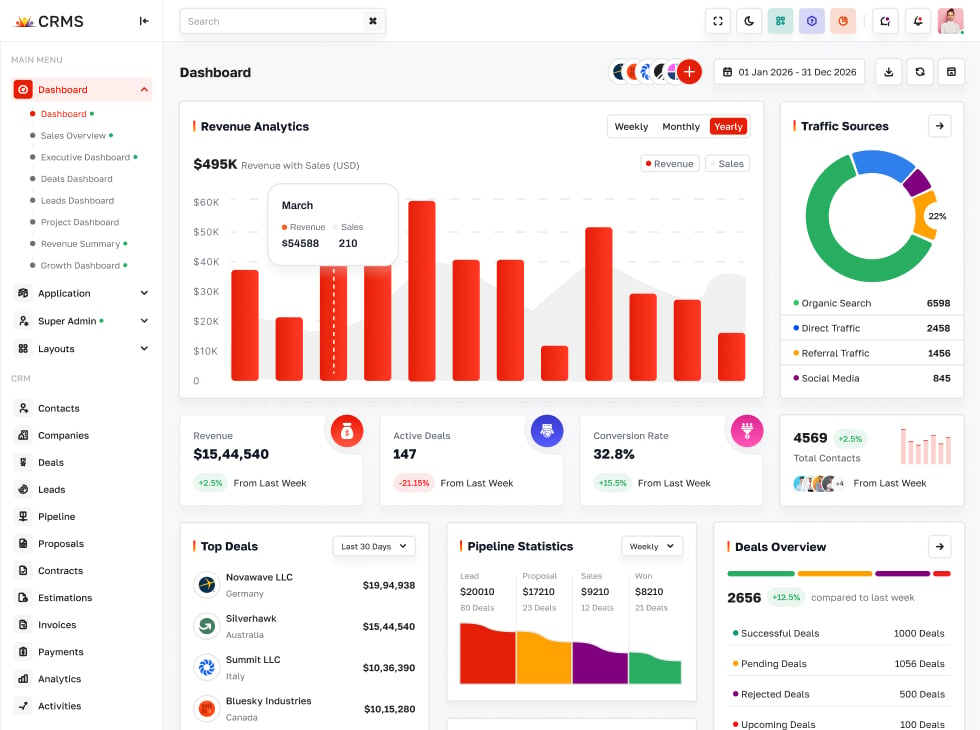Open the orange pie chart icon
This screenshot has height=730, width=980.
pyautogui.click(x=842, y=21)
